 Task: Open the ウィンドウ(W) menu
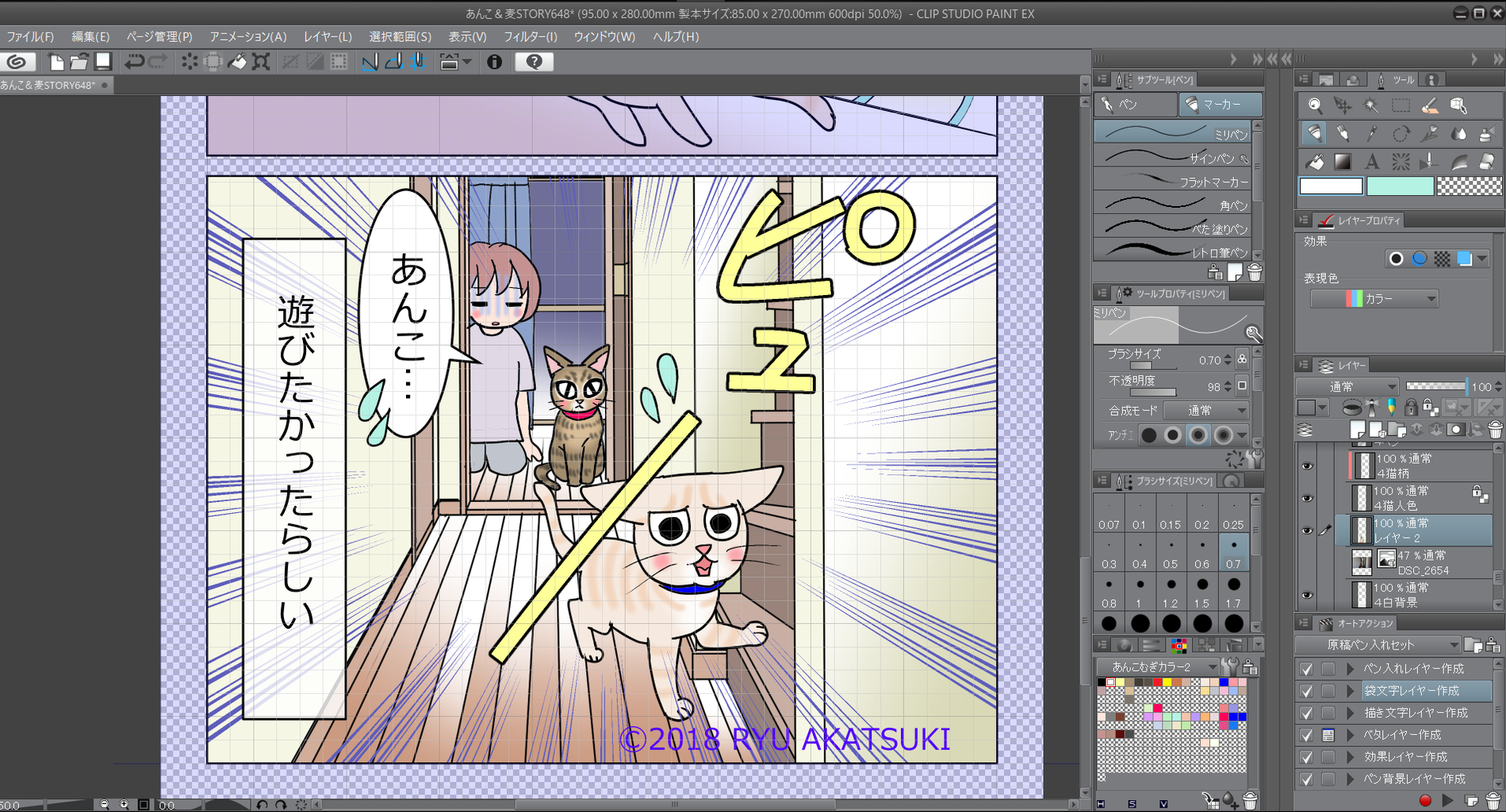click(604, 36)
